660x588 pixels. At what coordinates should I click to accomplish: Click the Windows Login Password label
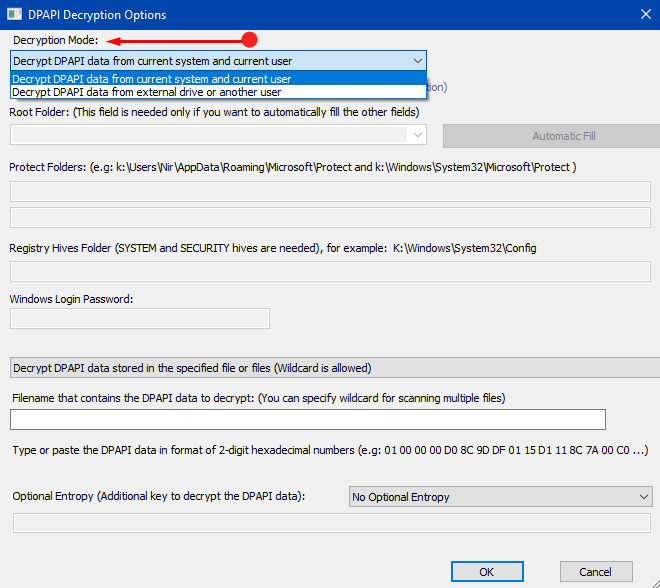point(71,299)
